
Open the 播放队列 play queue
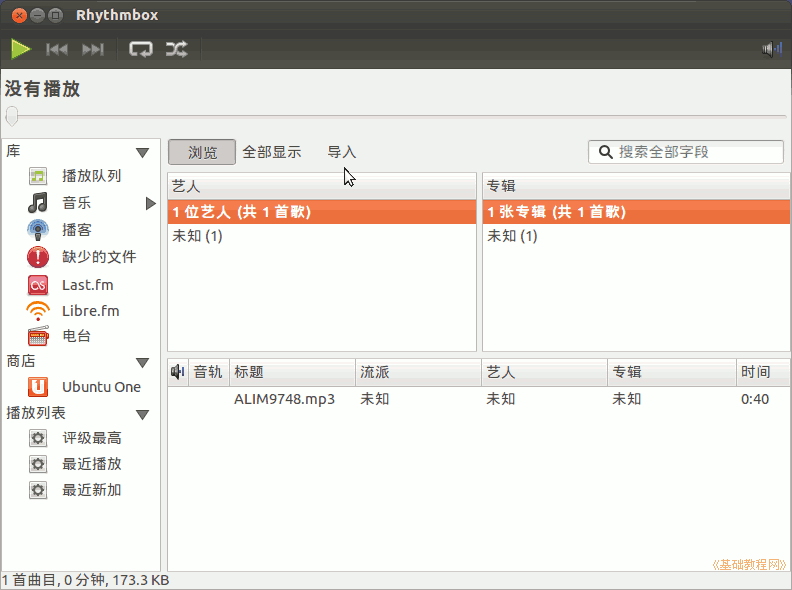[x=91, y=176]
